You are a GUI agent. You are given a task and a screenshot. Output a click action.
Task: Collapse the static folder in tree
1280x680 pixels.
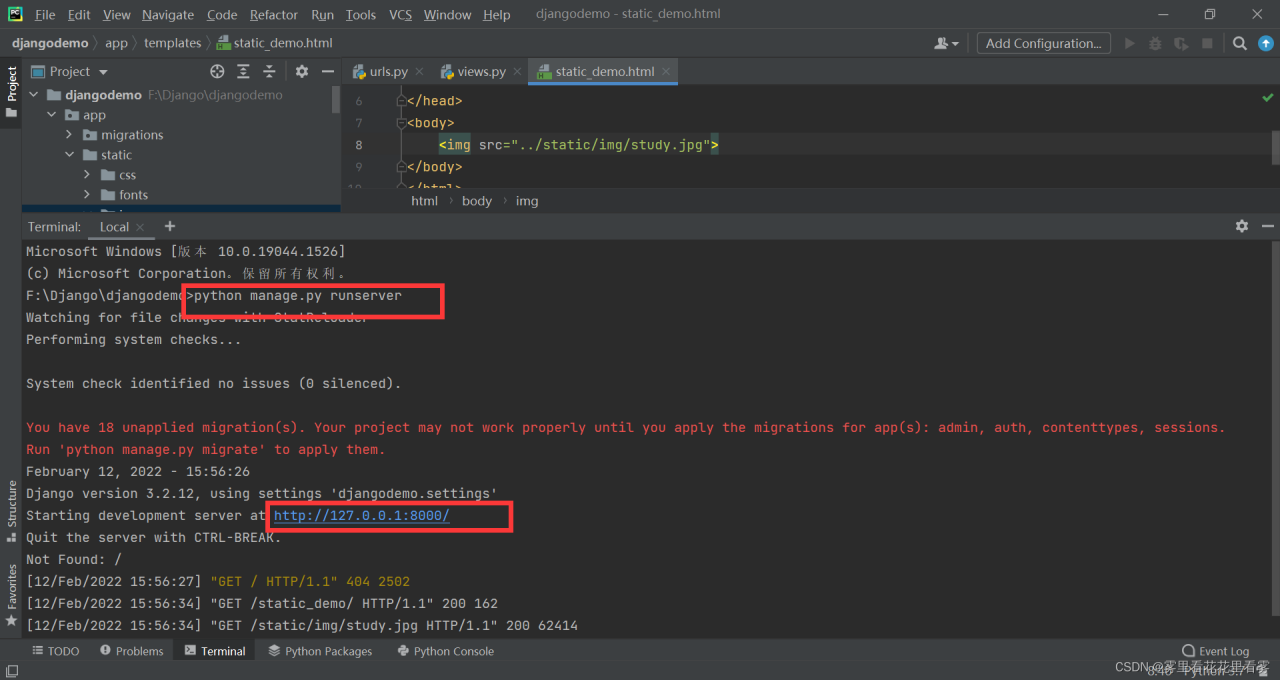click(x=69, y=155)
